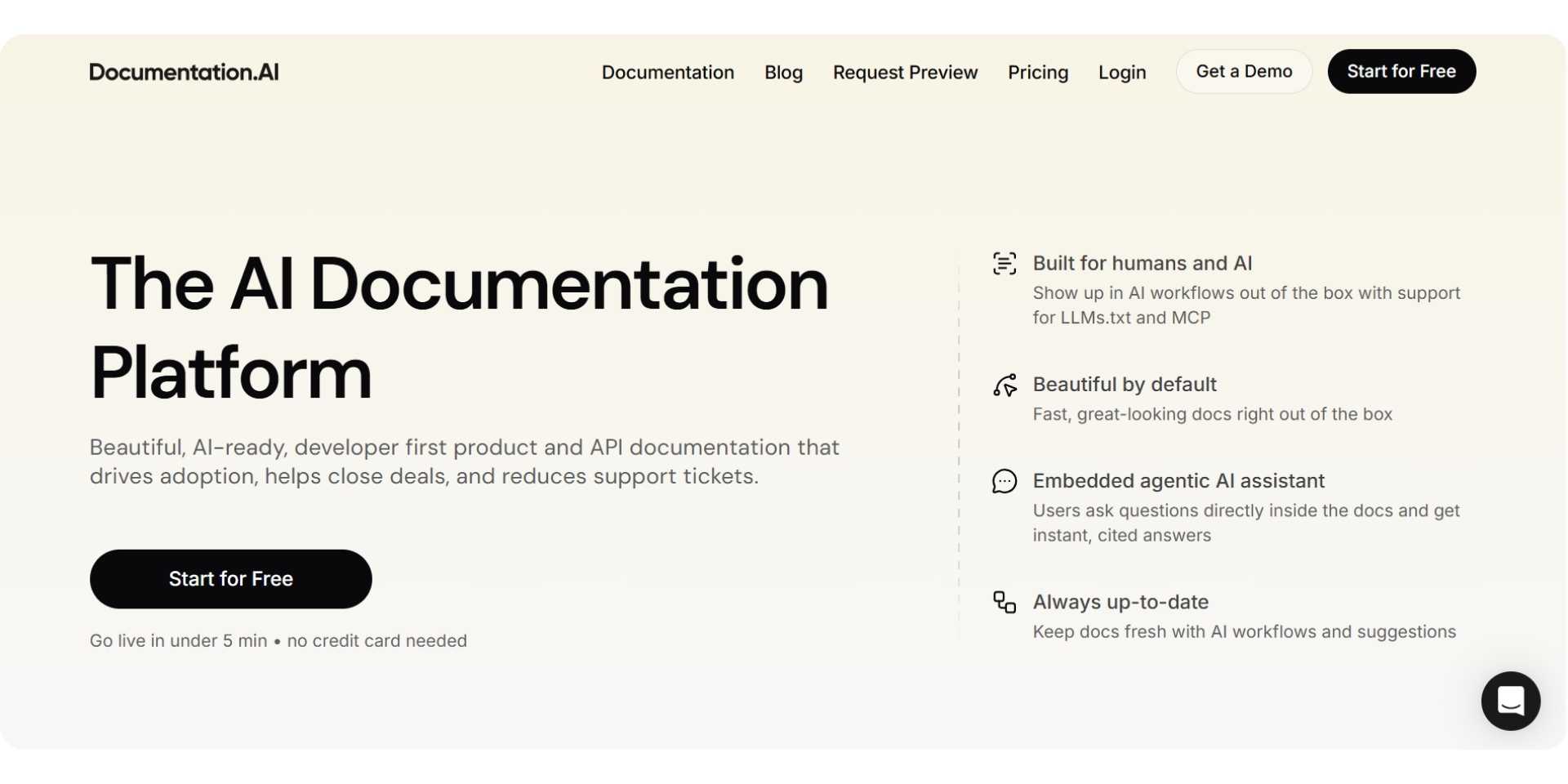Open the Pricing page

[1037, 72]
